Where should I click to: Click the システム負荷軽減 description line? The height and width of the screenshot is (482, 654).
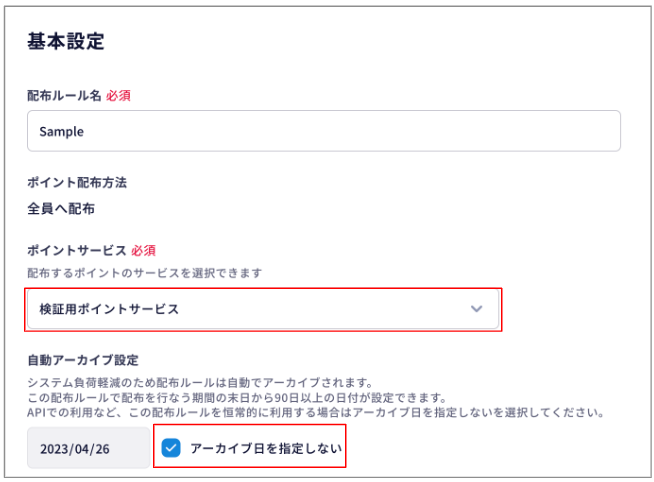pos(199,381)
